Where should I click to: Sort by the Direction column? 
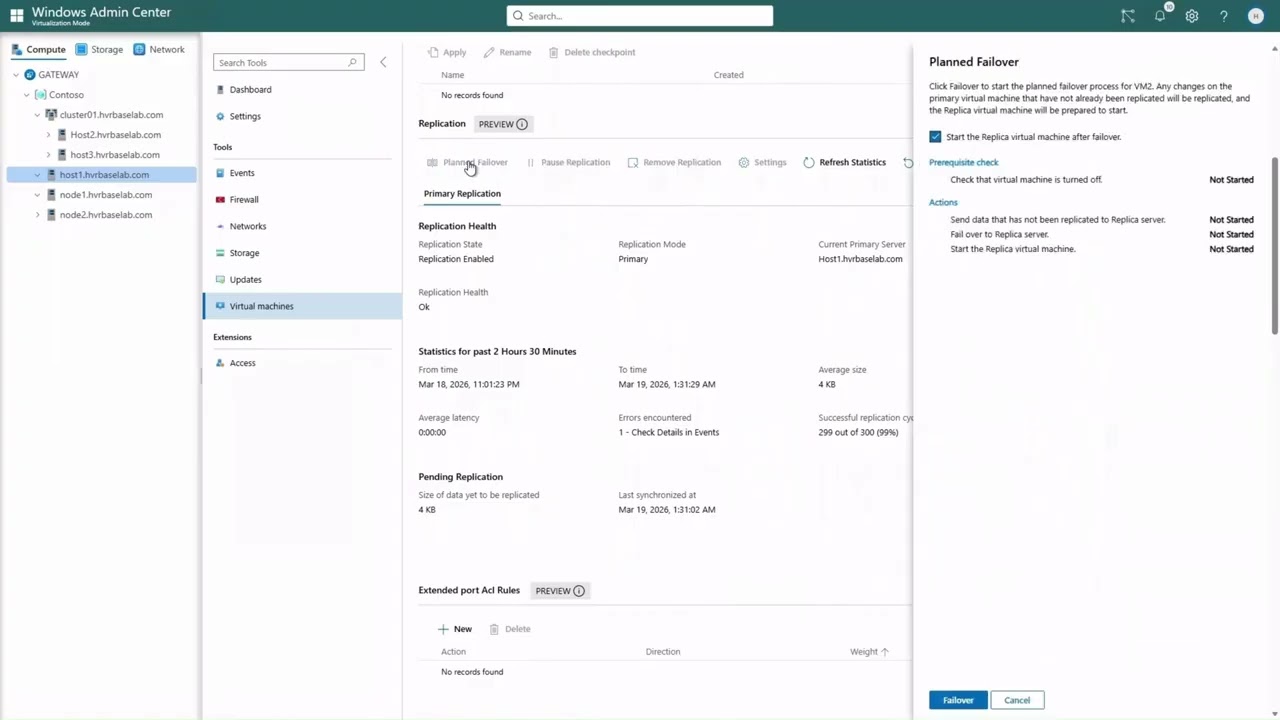point(663,652)
